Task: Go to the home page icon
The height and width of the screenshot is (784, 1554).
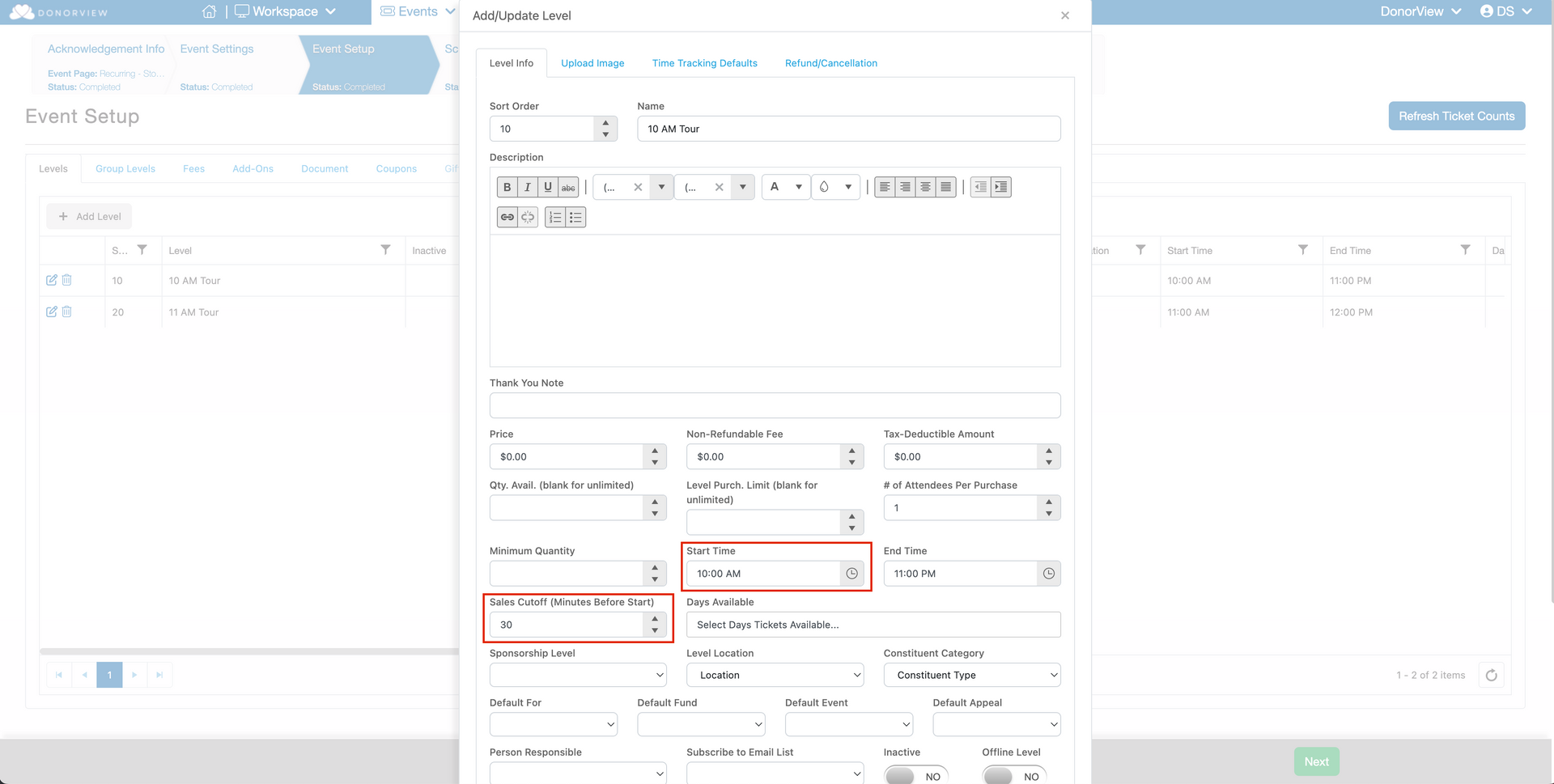Action: point(210,11)
